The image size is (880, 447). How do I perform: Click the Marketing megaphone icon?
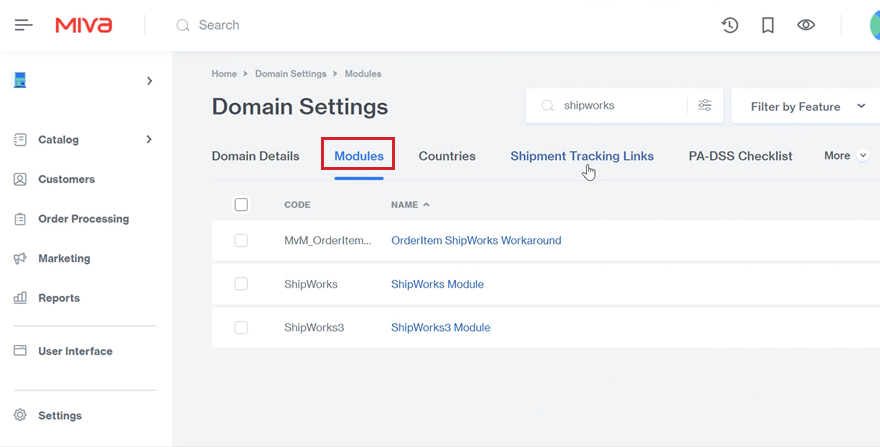[x=20, y=258]
